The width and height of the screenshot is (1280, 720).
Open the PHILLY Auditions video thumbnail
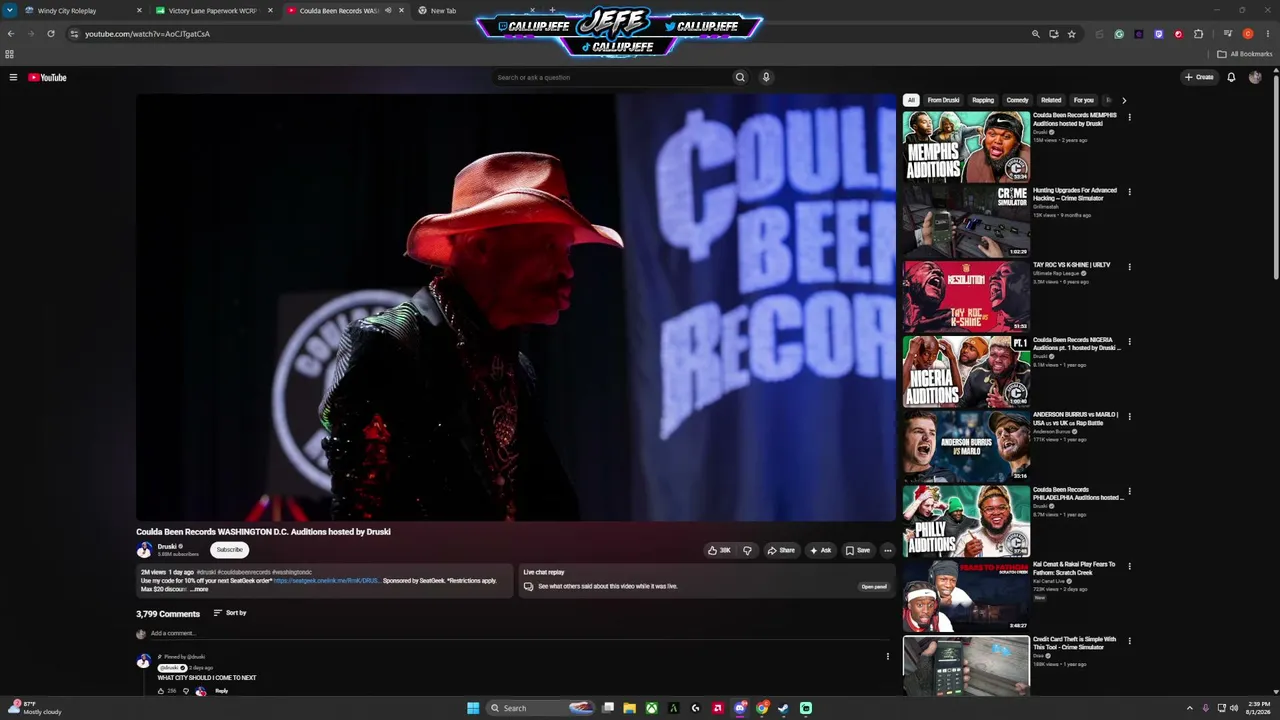pos(966,521)
